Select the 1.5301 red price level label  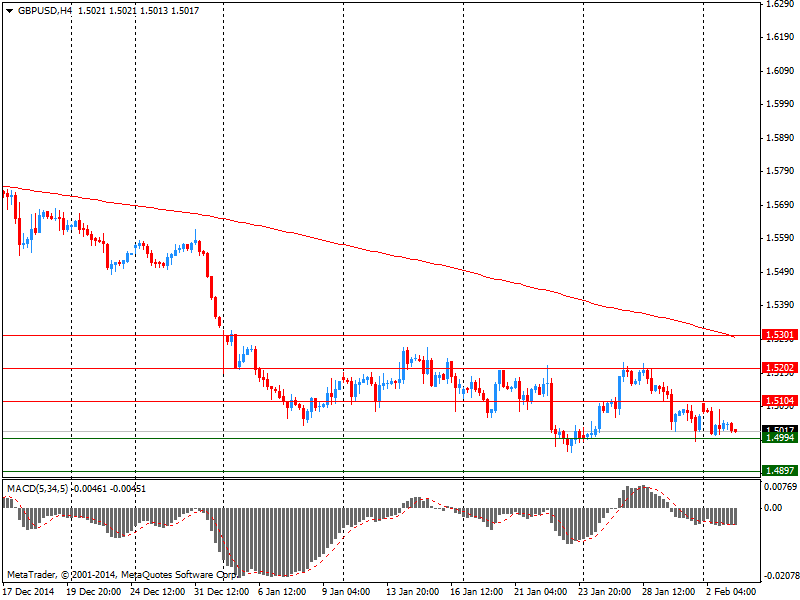tap(780, 335)
